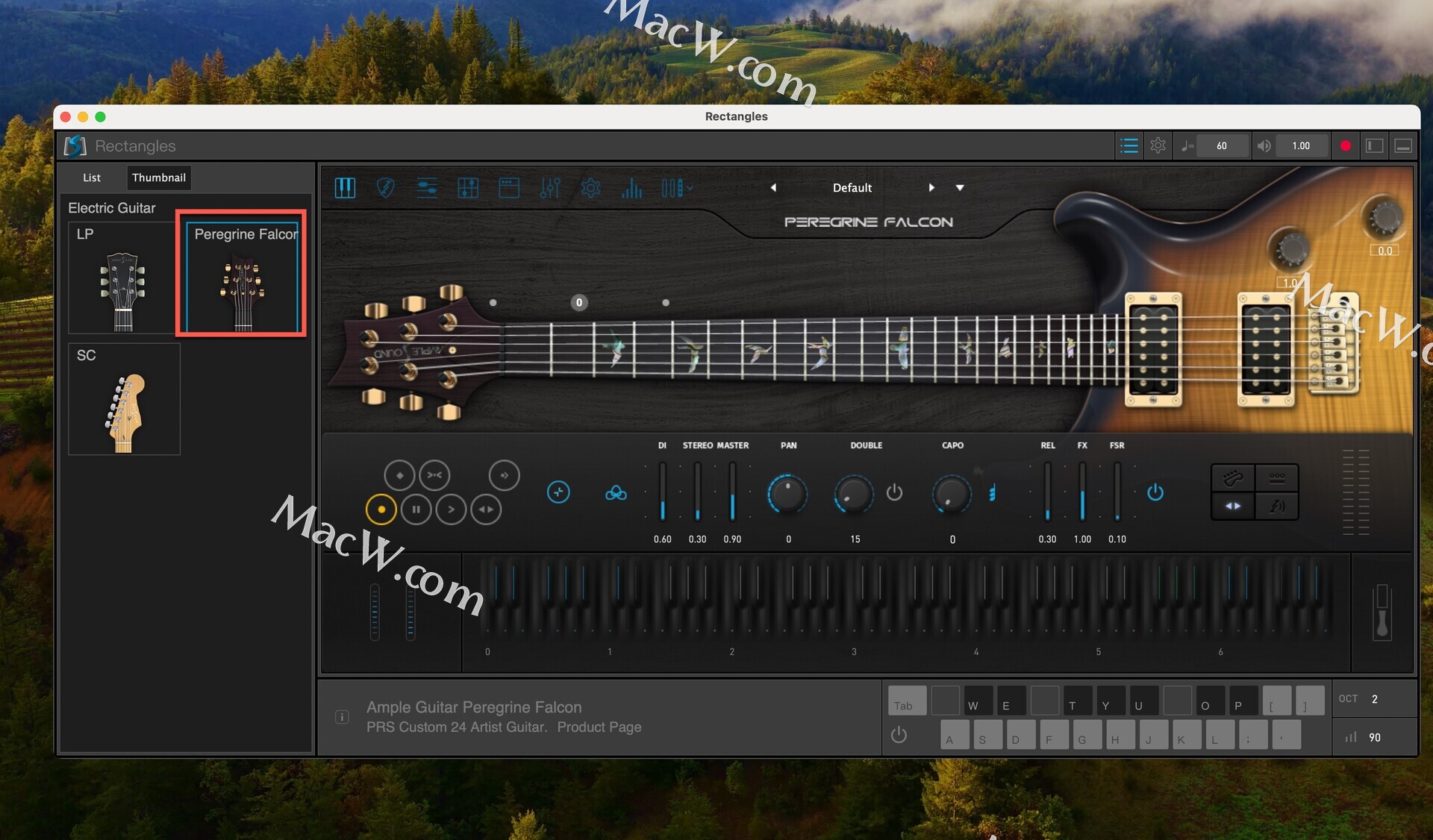
Task: Go to previous preset arrow
Action: pos(773,188)
